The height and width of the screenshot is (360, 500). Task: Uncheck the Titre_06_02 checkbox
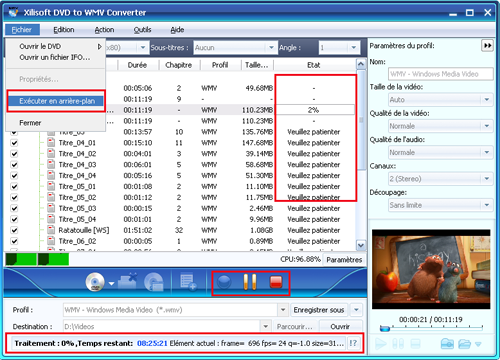pyautogui.click(x=14, y=241)
